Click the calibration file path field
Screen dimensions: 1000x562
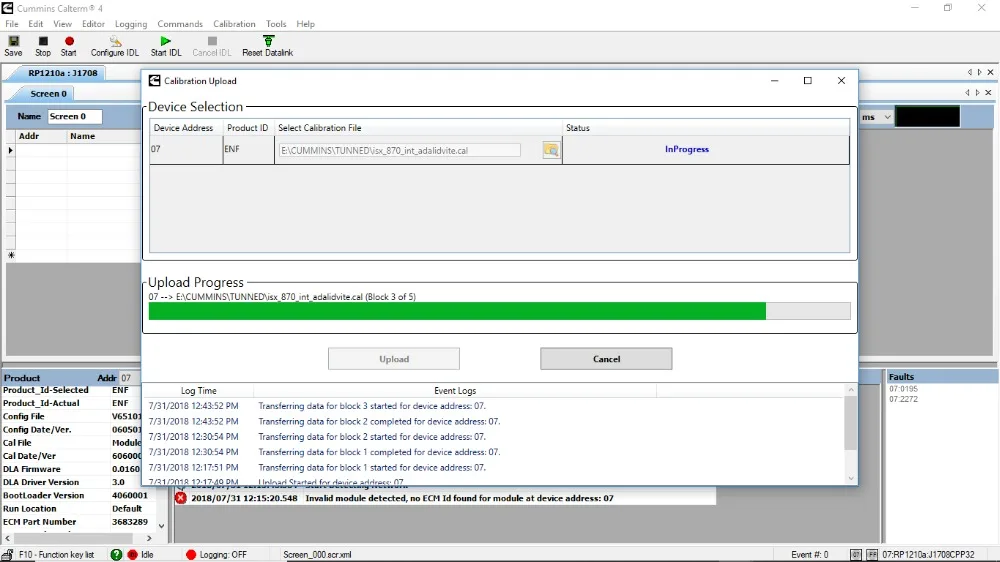pyautogui.click(x=399, y=151)
